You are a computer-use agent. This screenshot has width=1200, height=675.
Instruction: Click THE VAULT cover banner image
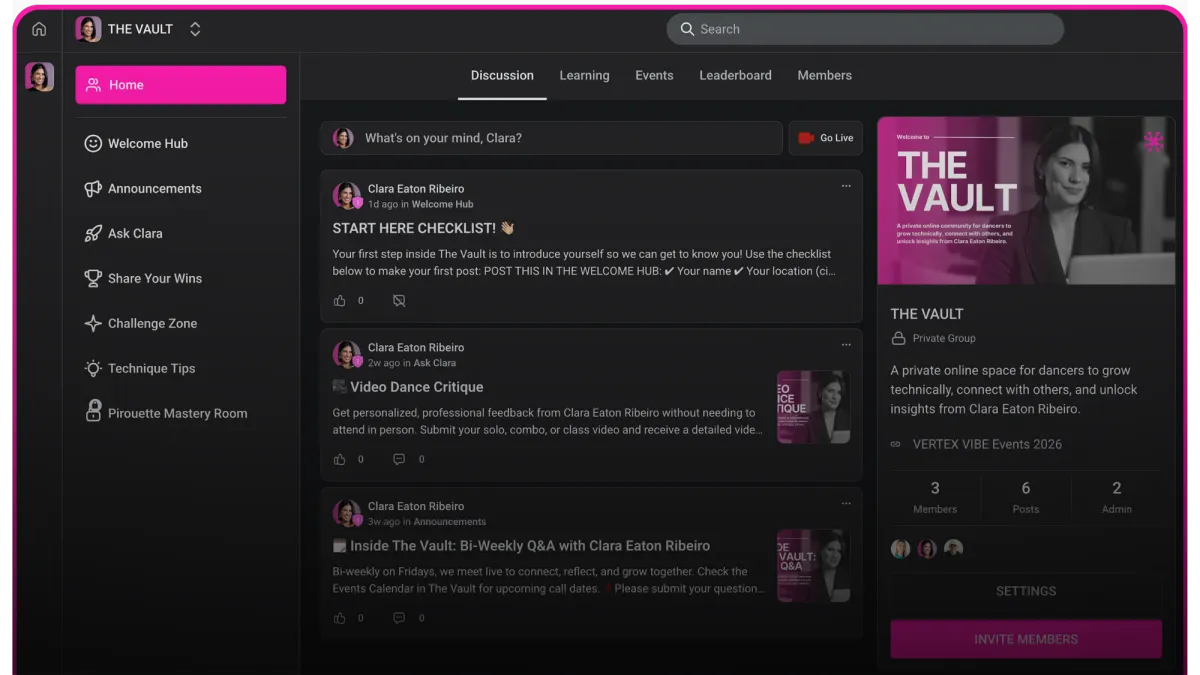click(x=1026, y=201)
